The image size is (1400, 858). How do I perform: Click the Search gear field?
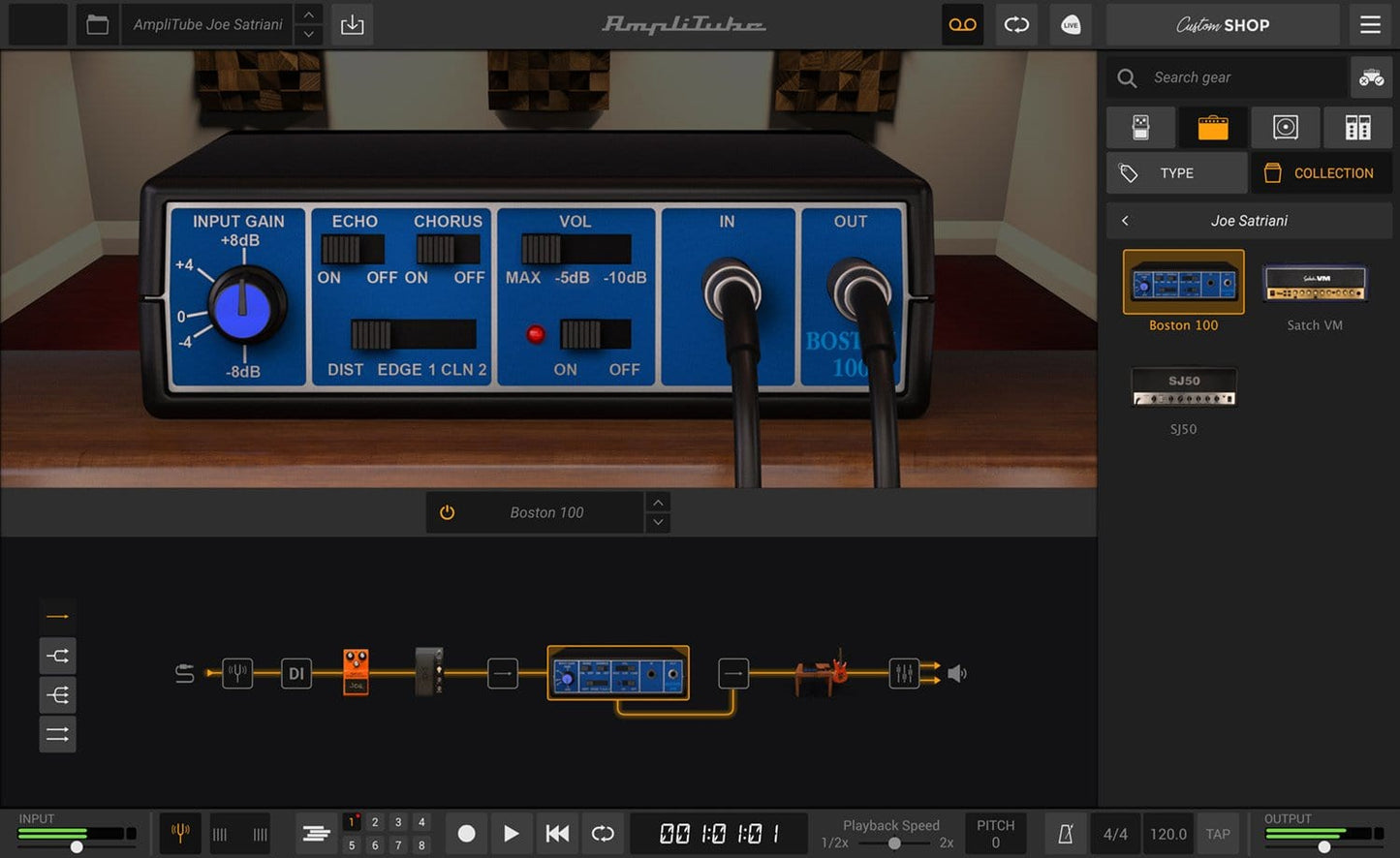tap(1227, 77)
